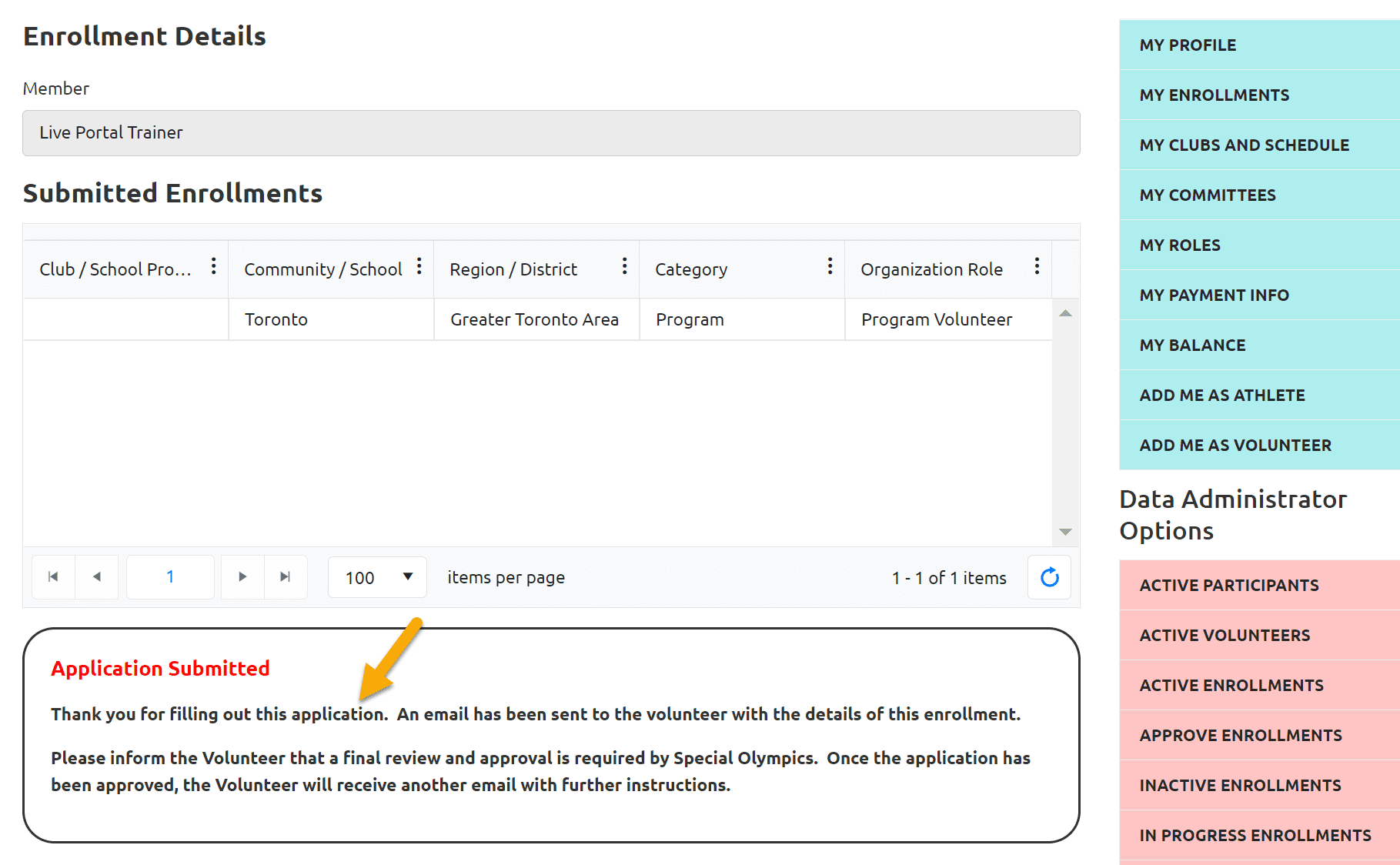
Task: Open column menu for Community / School
Action: click(x=419, y=267)
